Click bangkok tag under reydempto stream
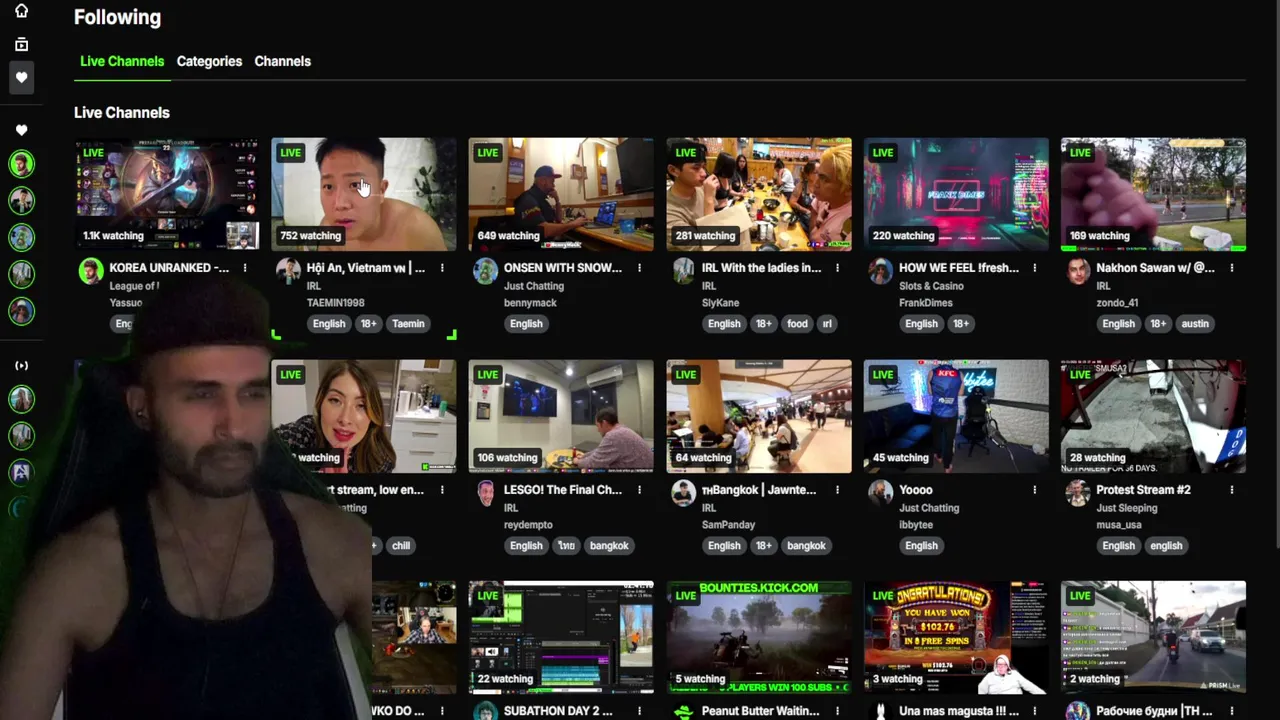The image size is (1280, 720). 609,546
